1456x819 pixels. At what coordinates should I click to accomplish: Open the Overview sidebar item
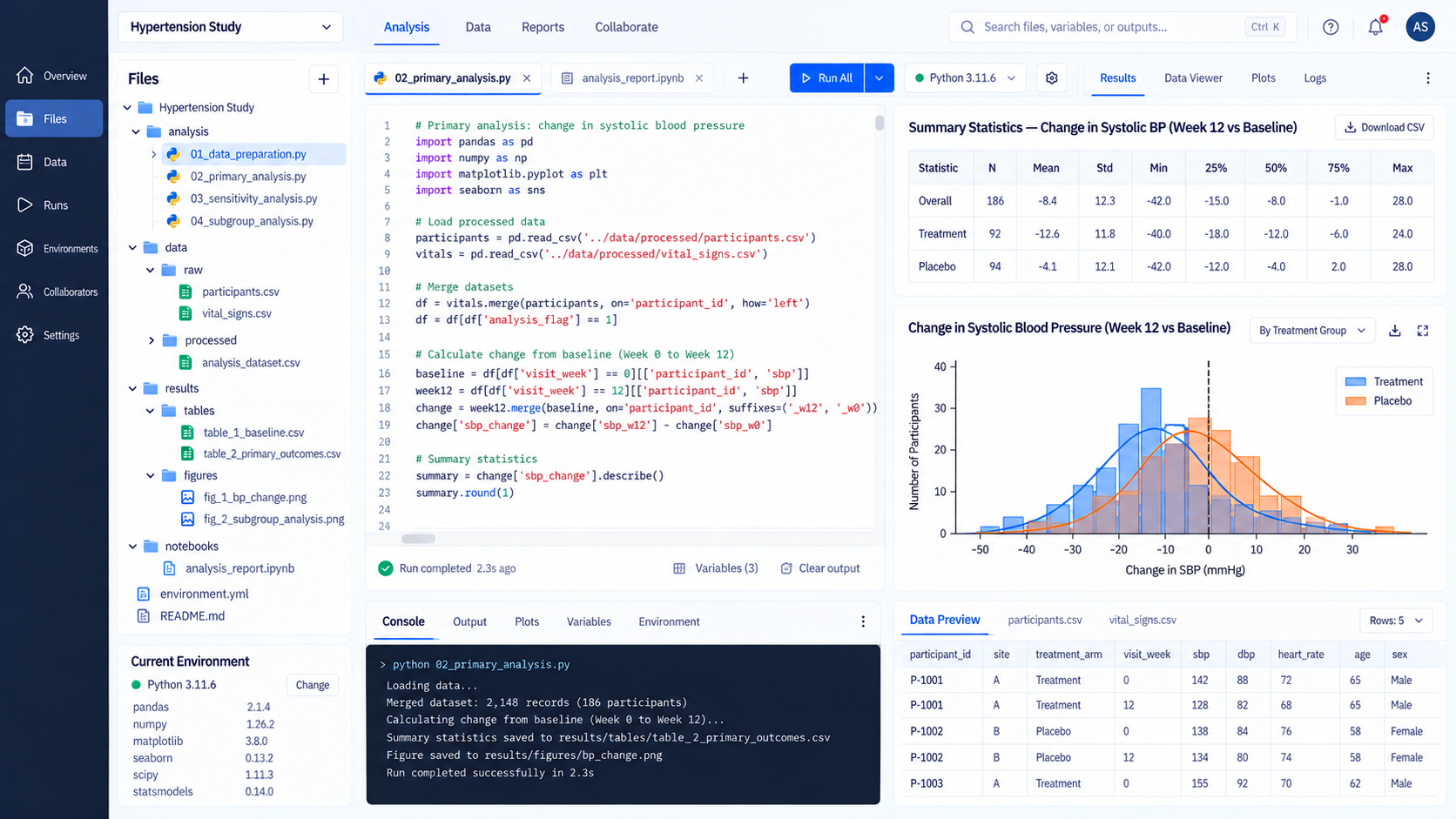click(x=53, y=76)
